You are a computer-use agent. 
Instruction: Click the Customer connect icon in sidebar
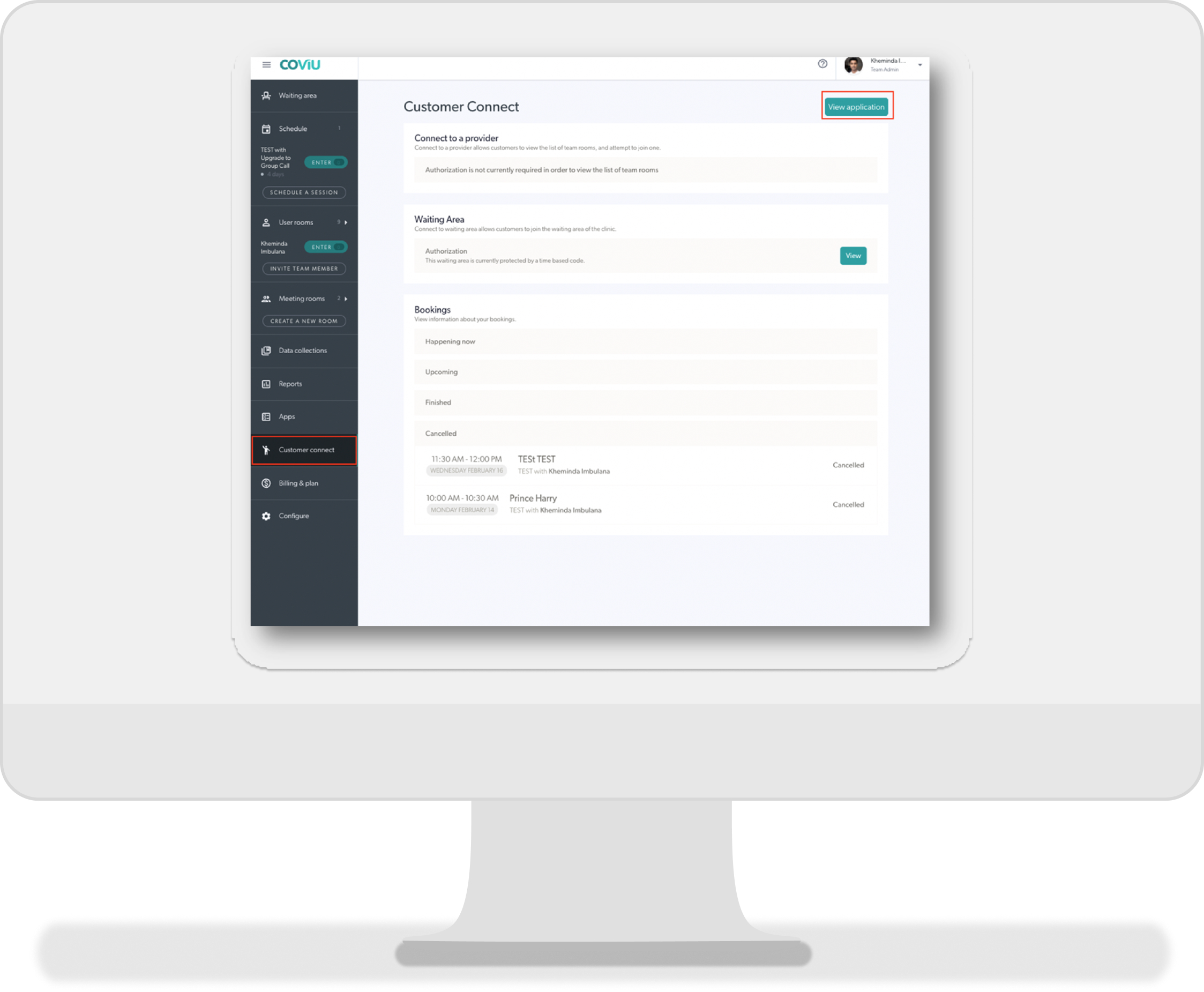coord(267,449)
